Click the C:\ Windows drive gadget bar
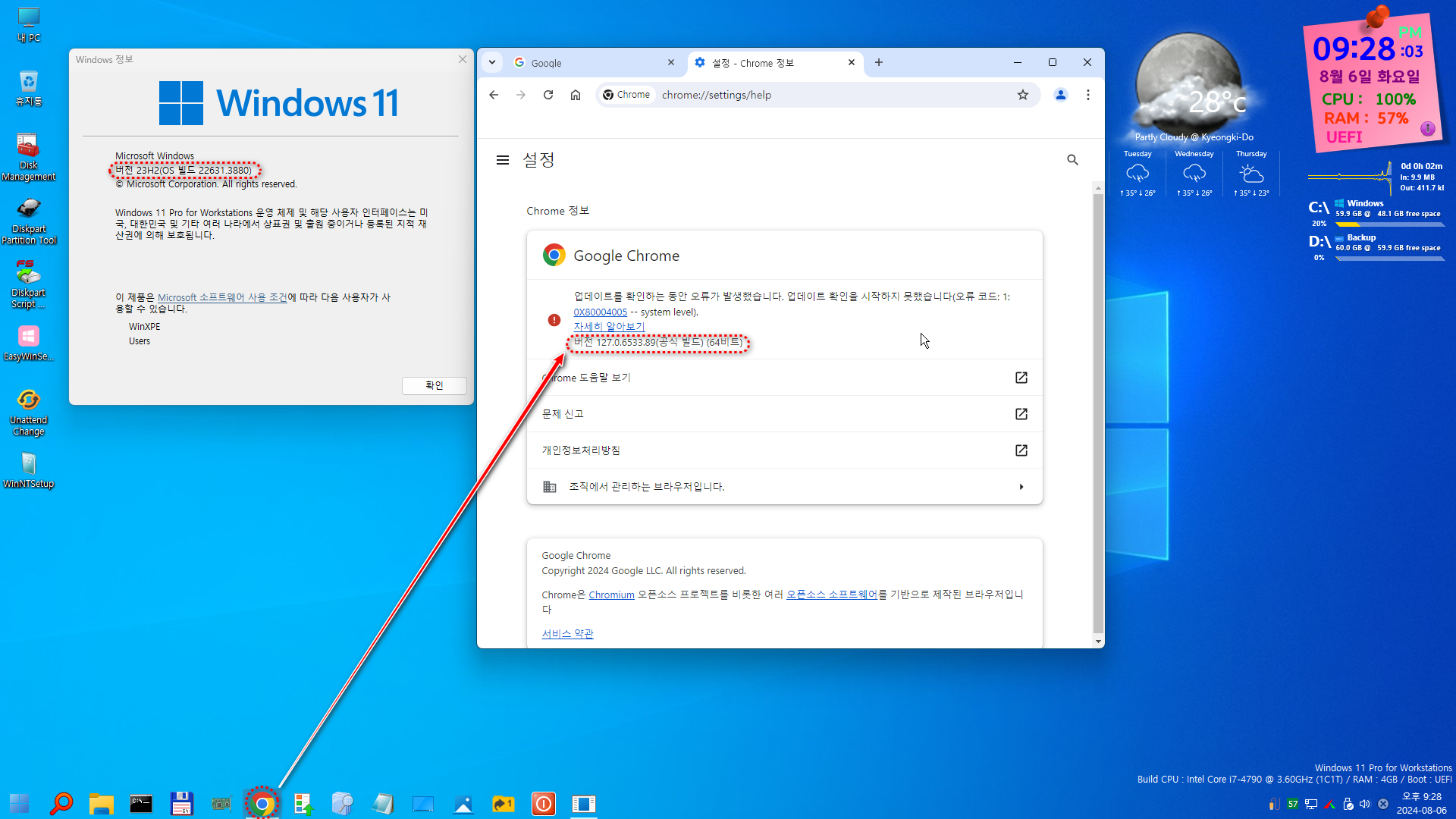This screenshot has height=819, width=1456. point(1389,224)
